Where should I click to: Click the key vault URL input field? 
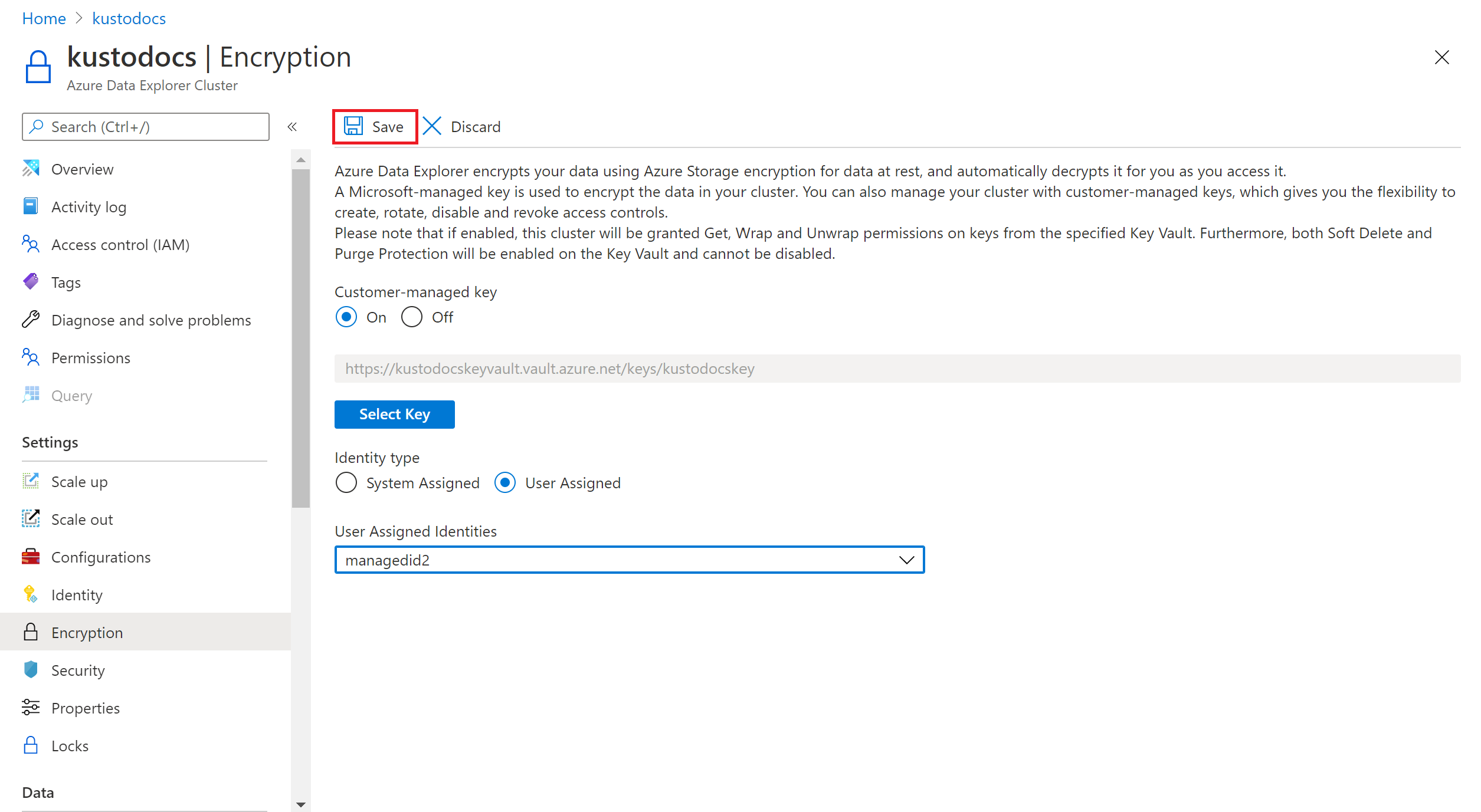click(895, 367)
